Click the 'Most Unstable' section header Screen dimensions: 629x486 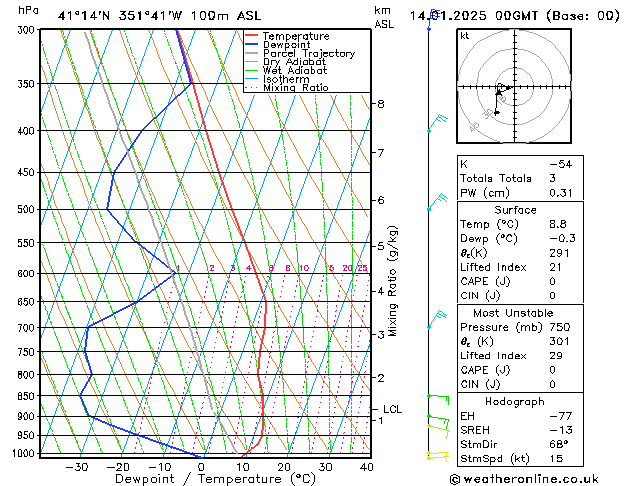click(513, 313)
